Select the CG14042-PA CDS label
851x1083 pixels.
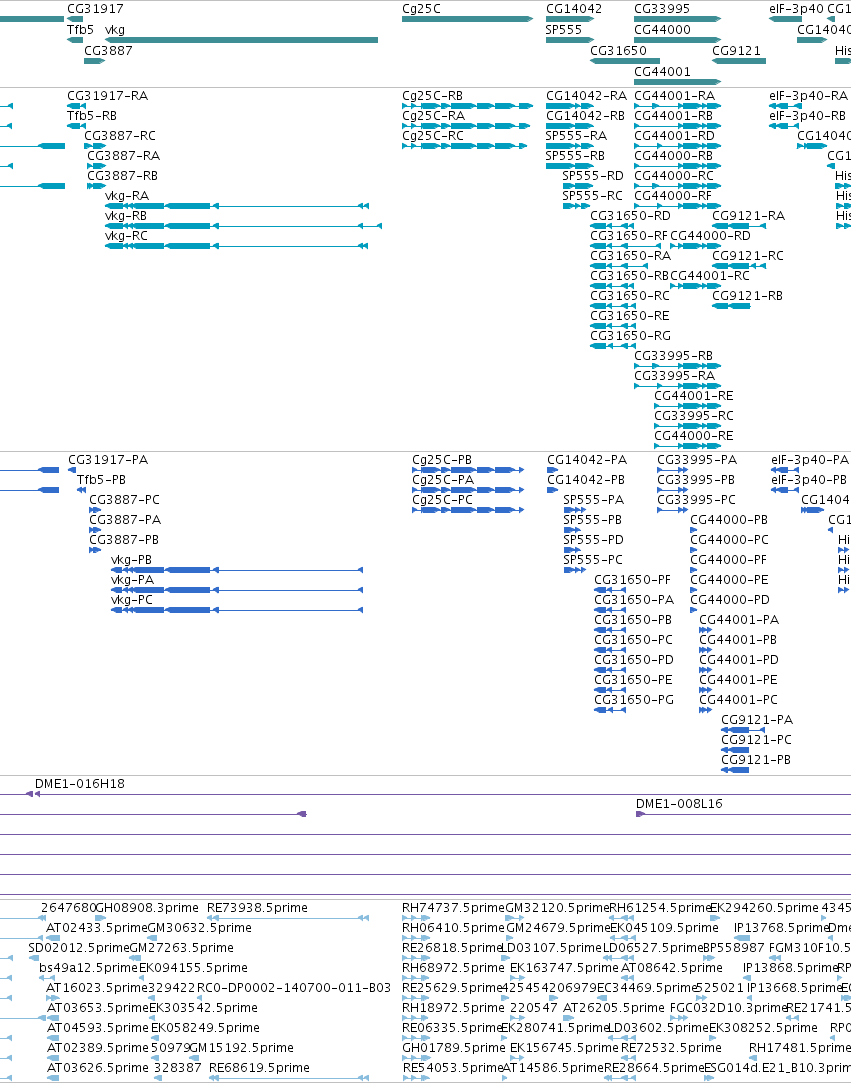click(x=587, y=460)
